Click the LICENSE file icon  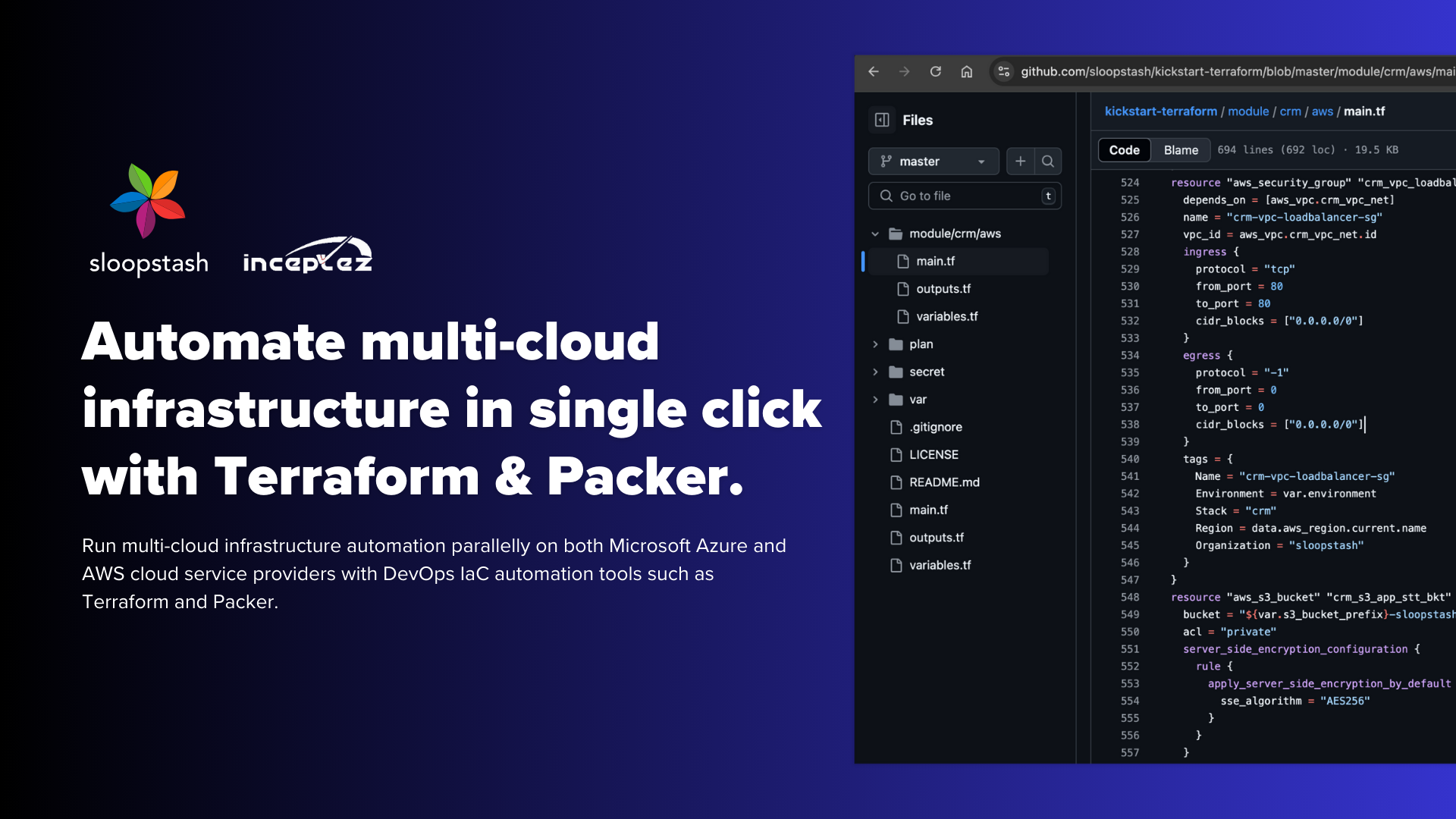tap(896, 454)
